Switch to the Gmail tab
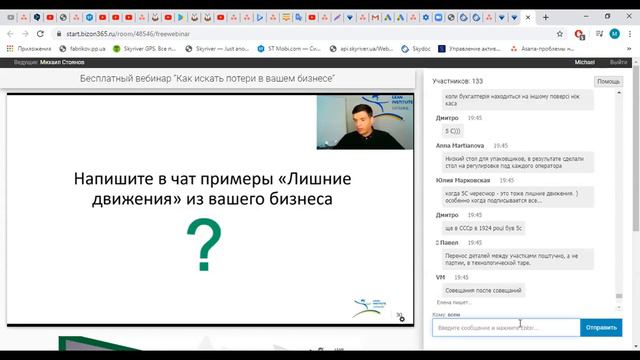This screenshot has height=360, width=640. point(375,18)
